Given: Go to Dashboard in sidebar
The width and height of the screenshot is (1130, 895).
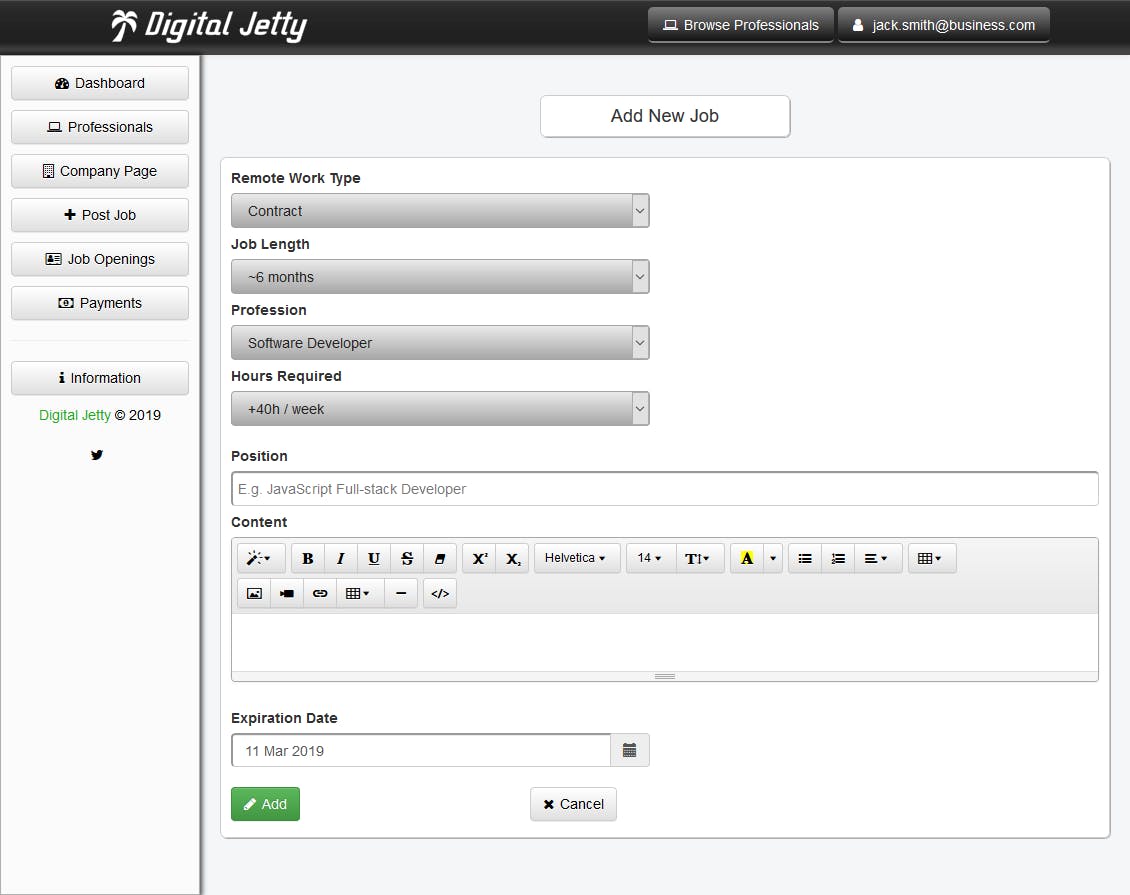Looking at the screenshot, I should (100, 83).
